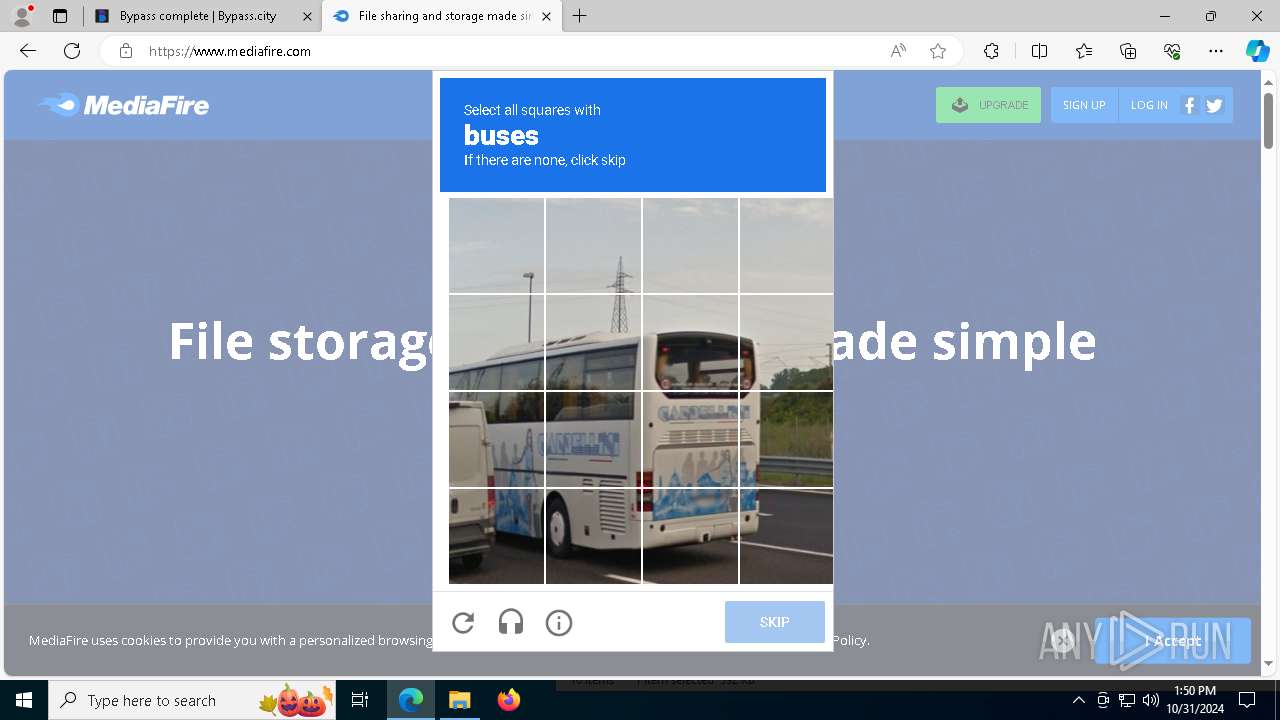Switch to File sharing and storage tab
This screenshot has height=720, width=1280.
[x=440, y=16]
